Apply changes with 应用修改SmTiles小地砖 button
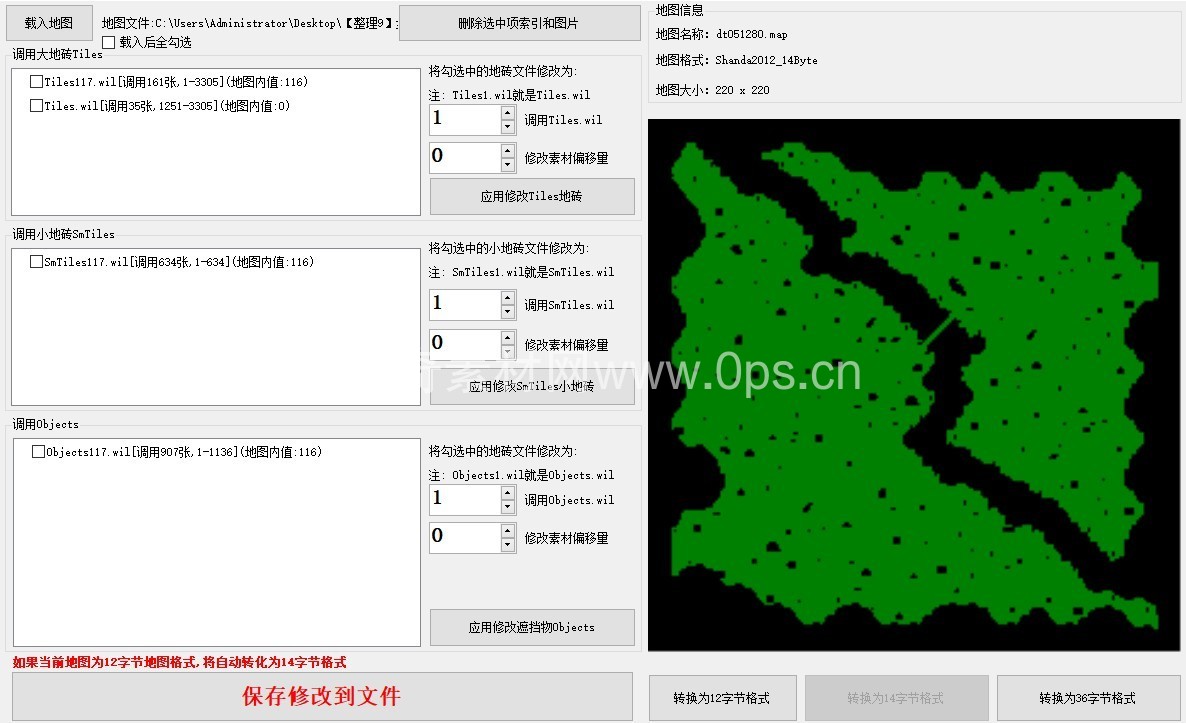Viewport: 1186px width, 723px height. pyautogui.click(x=531, y=387)
